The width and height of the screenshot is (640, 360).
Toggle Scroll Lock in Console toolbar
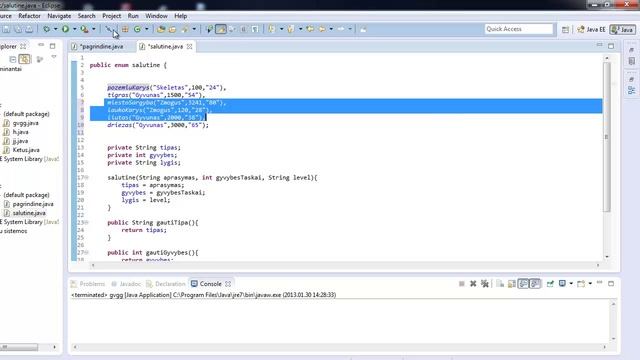512,284
